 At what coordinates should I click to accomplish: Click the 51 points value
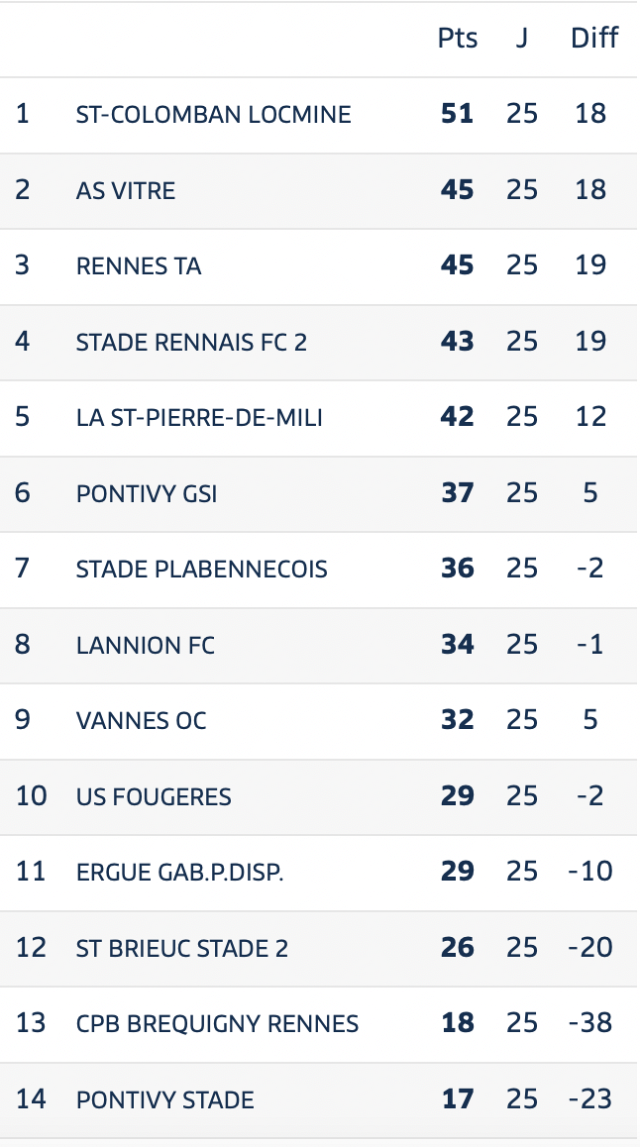click(457, 113)
